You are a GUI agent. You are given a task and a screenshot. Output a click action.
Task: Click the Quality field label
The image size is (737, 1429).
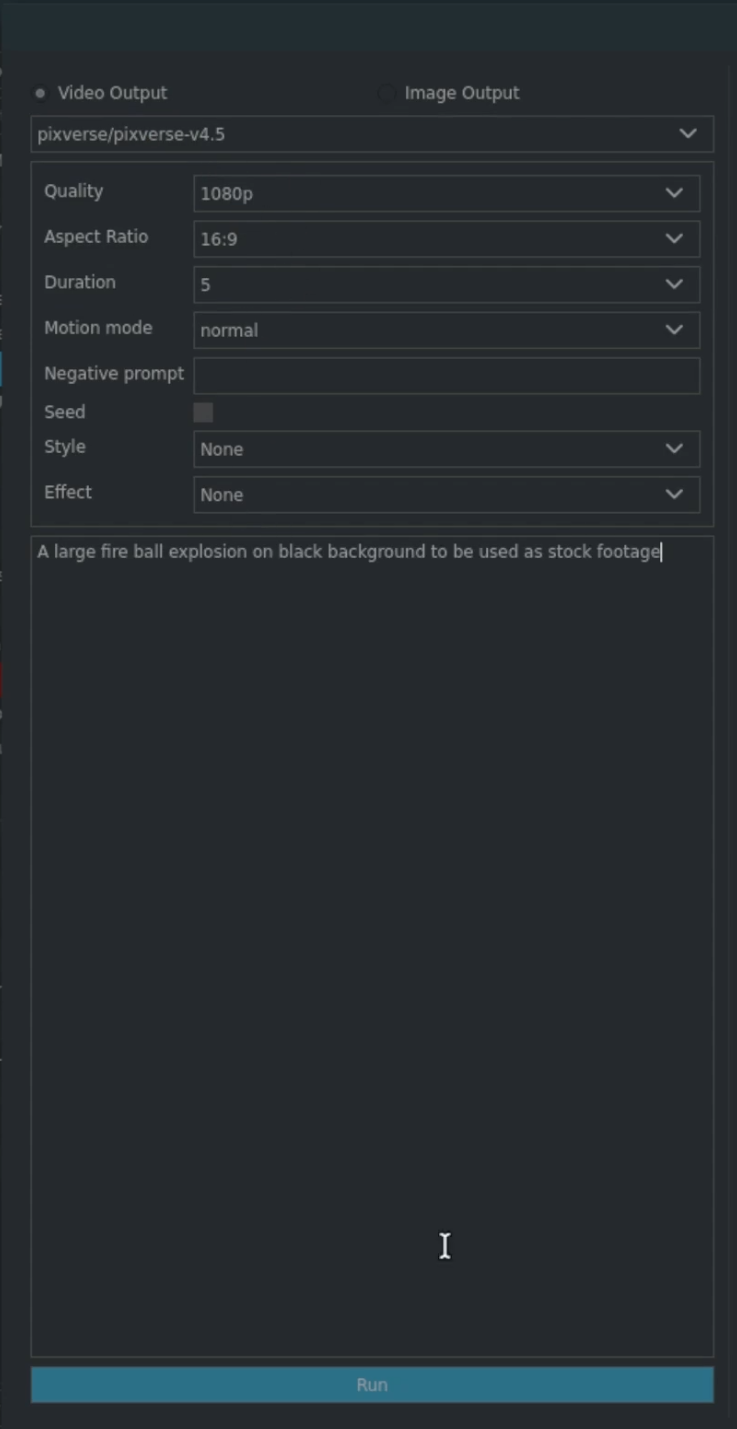[x=73, y=191]
